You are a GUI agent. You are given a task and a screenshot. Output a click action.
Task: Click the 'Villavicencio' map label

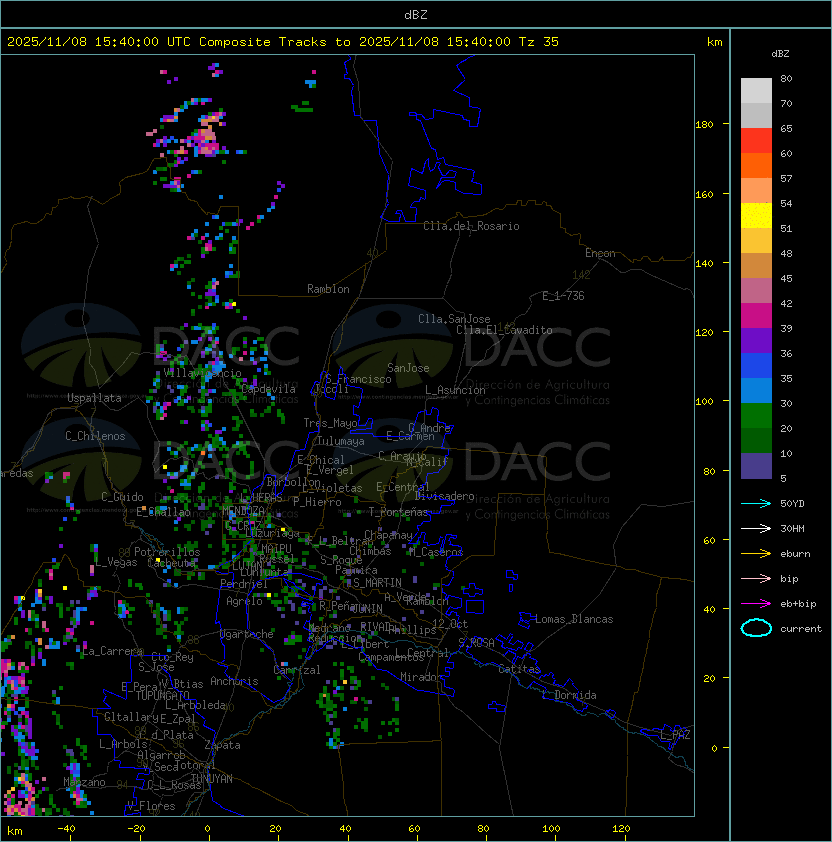pos(202,373)
